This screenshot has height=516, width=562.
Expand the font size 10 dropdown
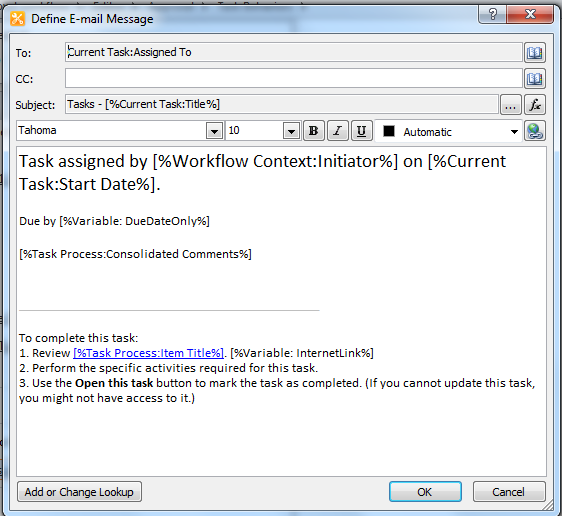tap(291, 131)
